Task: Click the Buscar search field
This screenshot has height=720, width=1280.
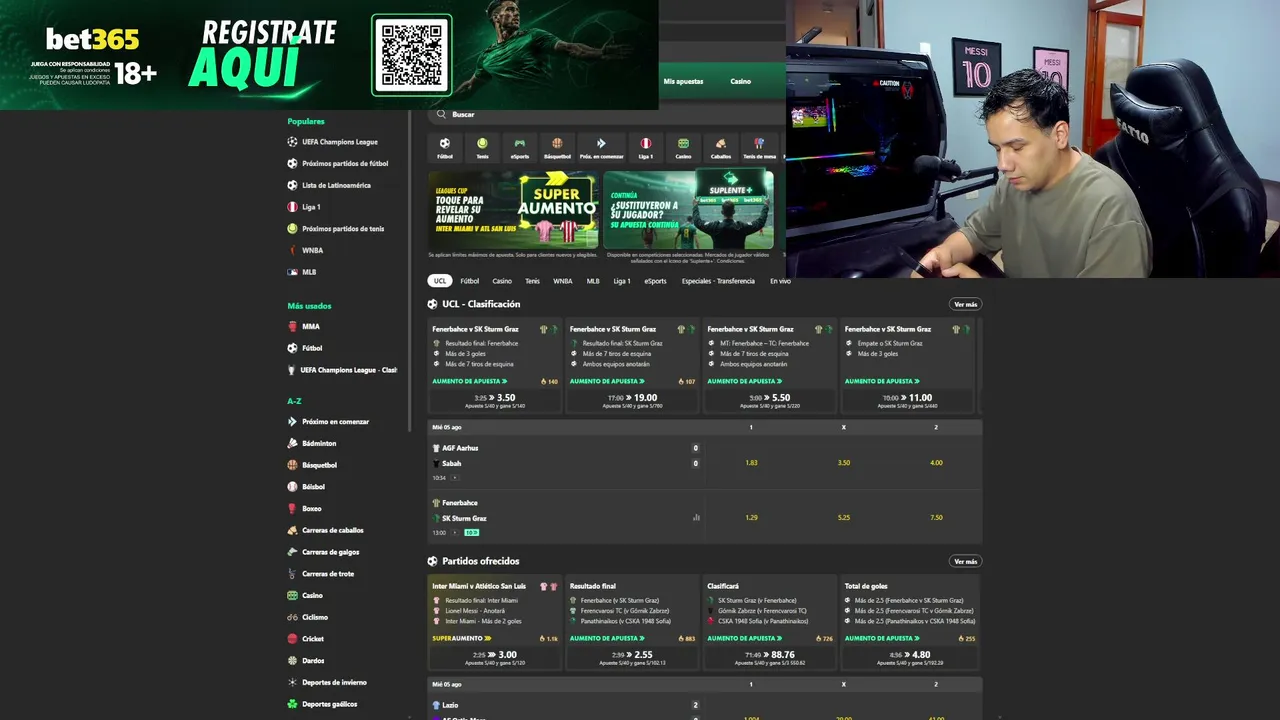Action: [x=606, y=114]
